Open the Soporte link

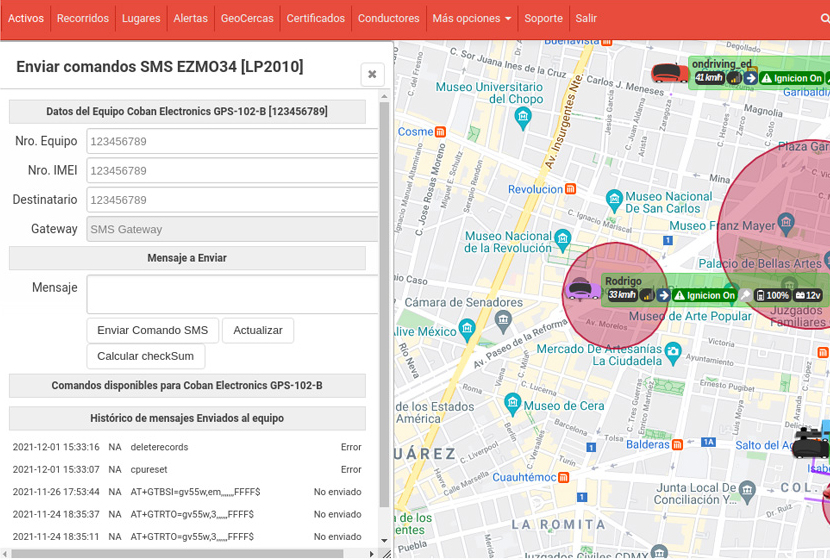[543, 19]
